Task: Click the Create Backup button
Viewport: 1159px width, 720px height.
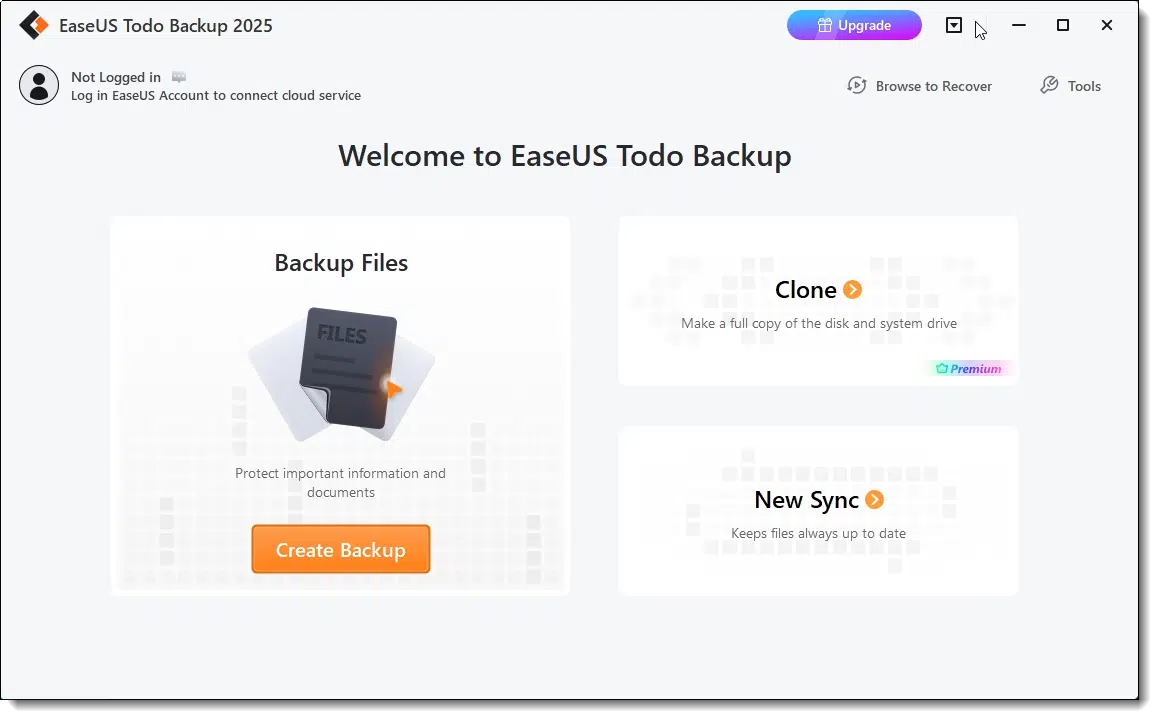Action: [x=341, y=551]
